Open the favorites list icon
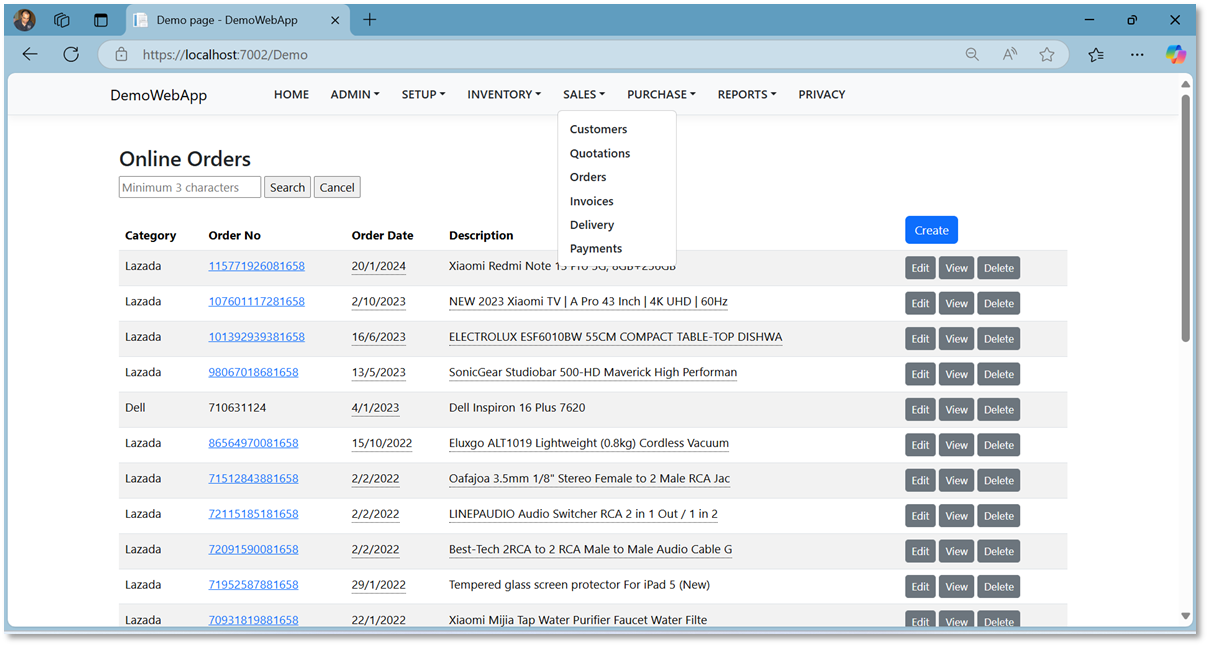This screenshot has width=1209, height=647. pyautogui.click(x=1096, y=55)
